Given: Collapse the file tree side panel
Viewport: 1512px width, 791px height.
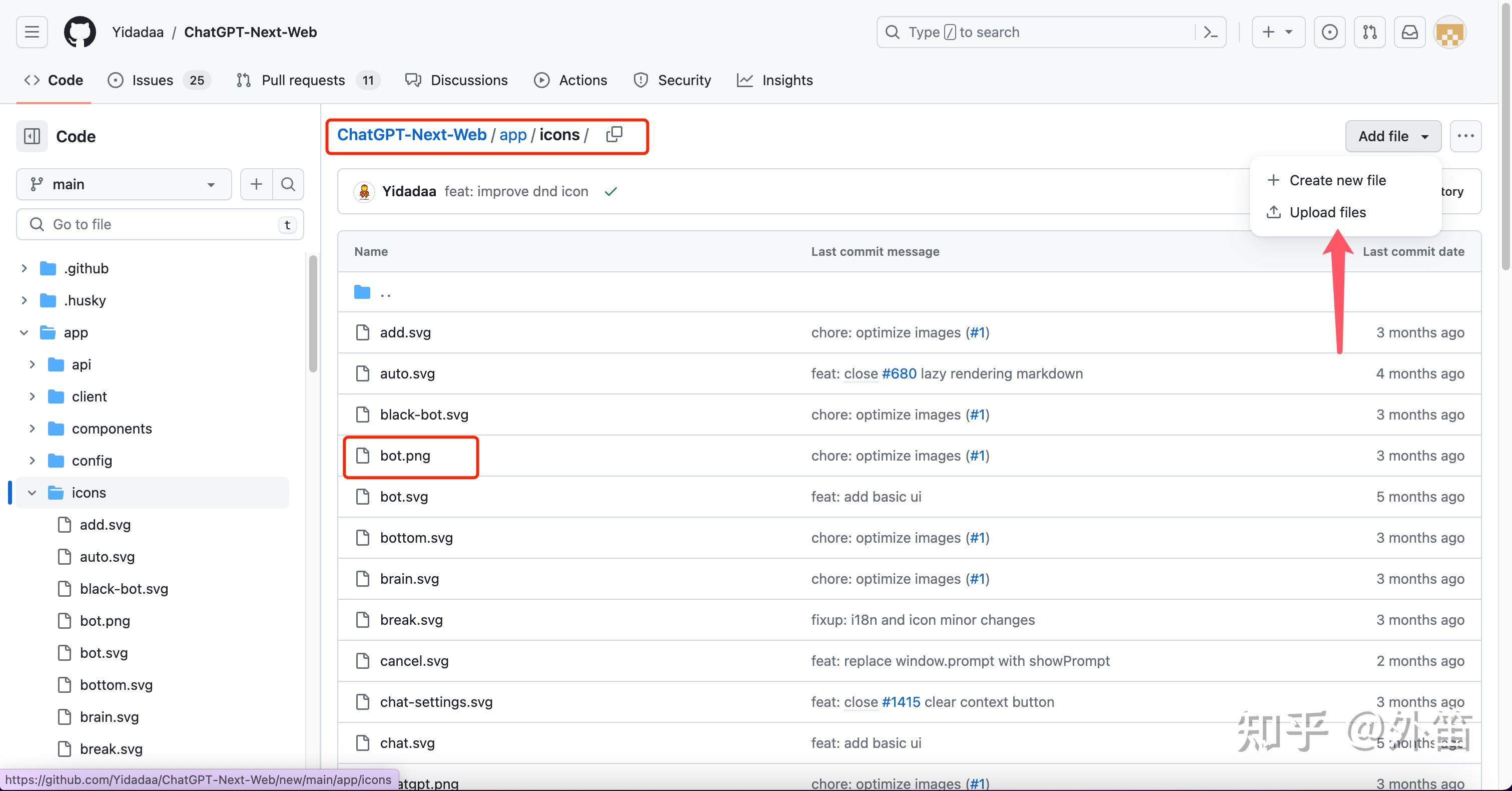Looking at the screenshot, I should pos(32,136).
